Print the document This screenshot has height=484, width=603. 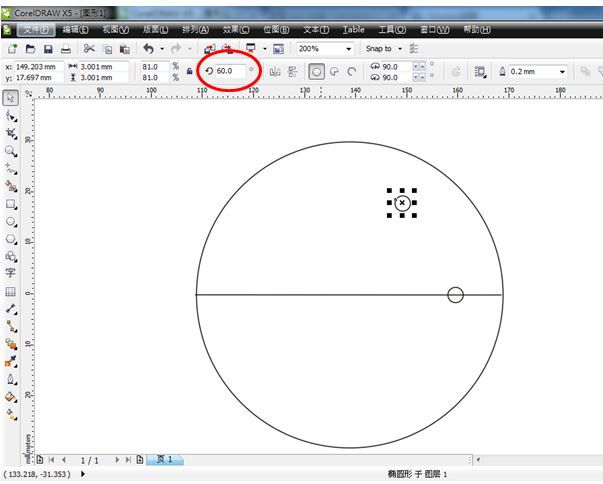click(x=66, y=49)
